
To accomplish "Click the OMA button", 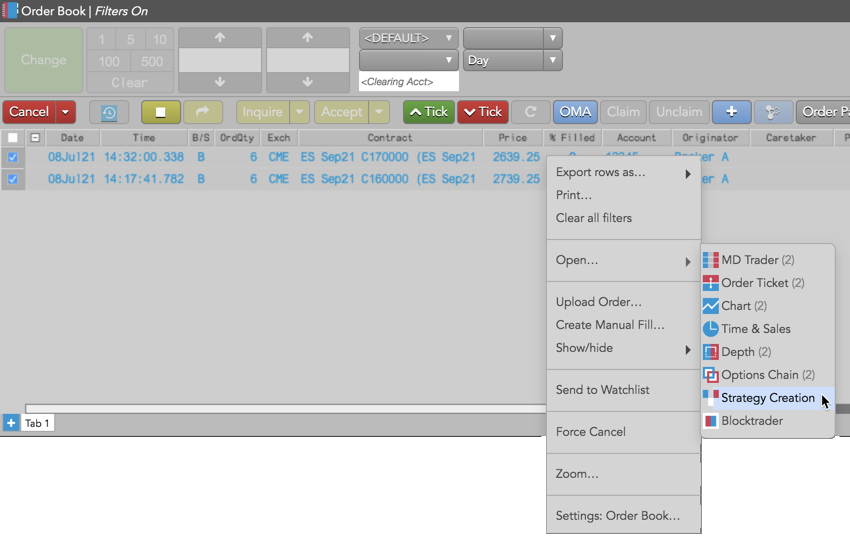I will (x=575, y=112).
